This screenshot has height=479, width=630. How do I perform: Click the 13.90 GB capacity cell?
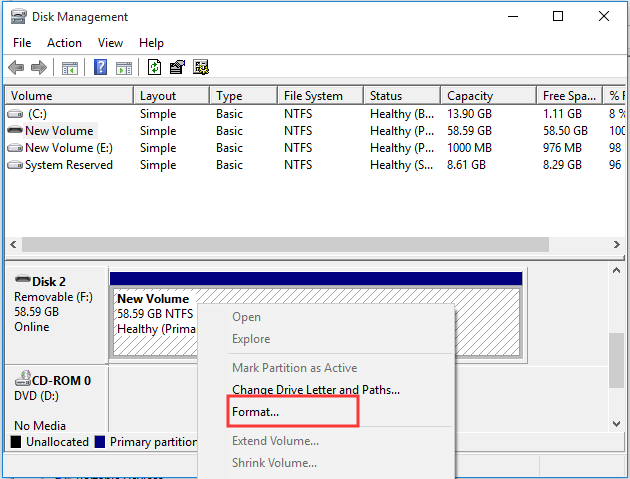469,114
